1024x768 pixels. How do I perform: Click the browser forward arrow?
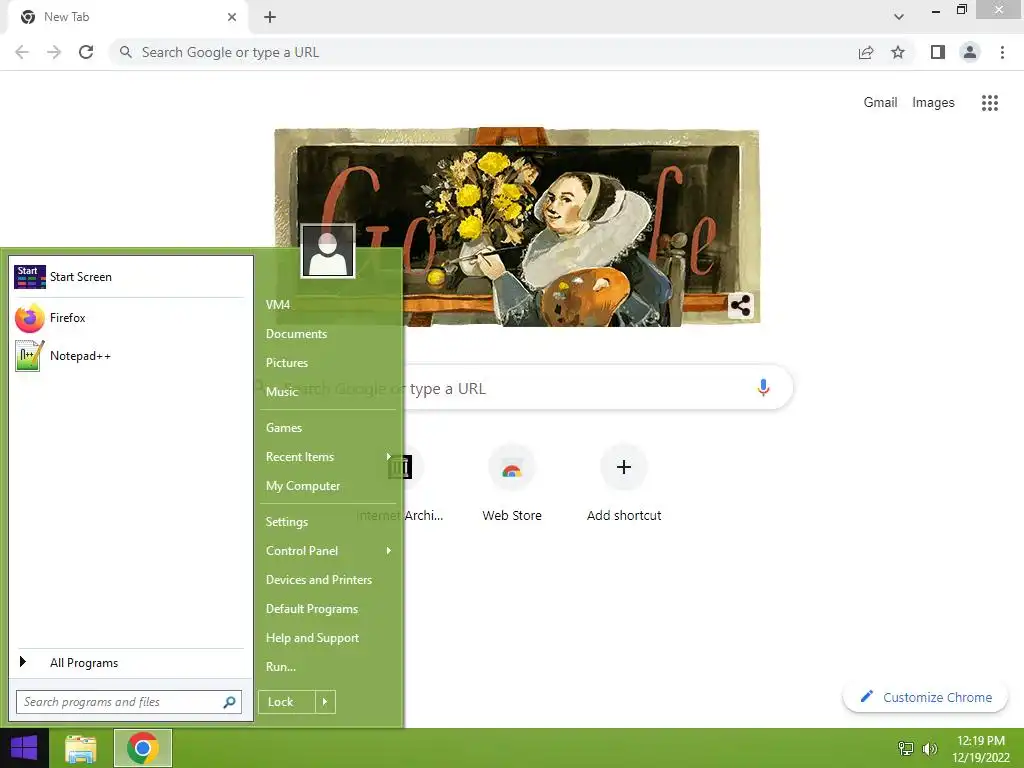[x=54, y=52]
